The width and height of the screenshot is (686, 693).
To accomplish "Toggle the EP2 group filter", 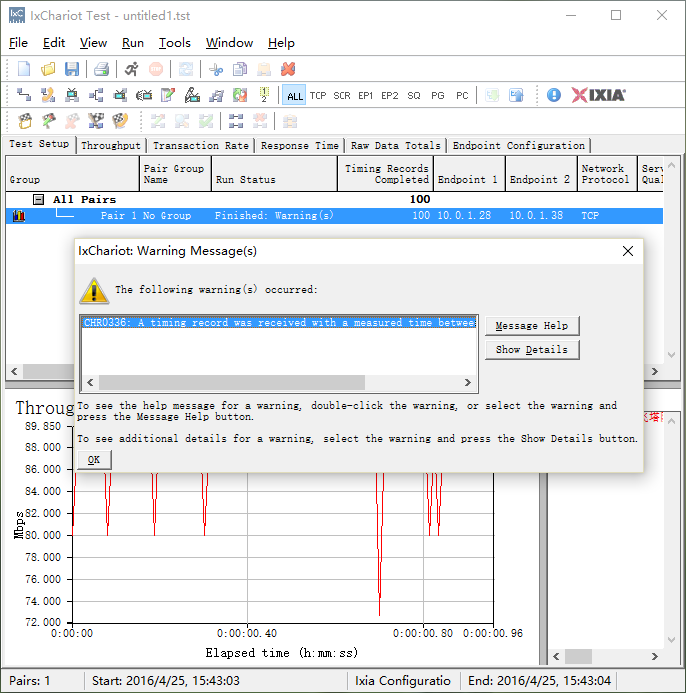I will pos(389,95).
